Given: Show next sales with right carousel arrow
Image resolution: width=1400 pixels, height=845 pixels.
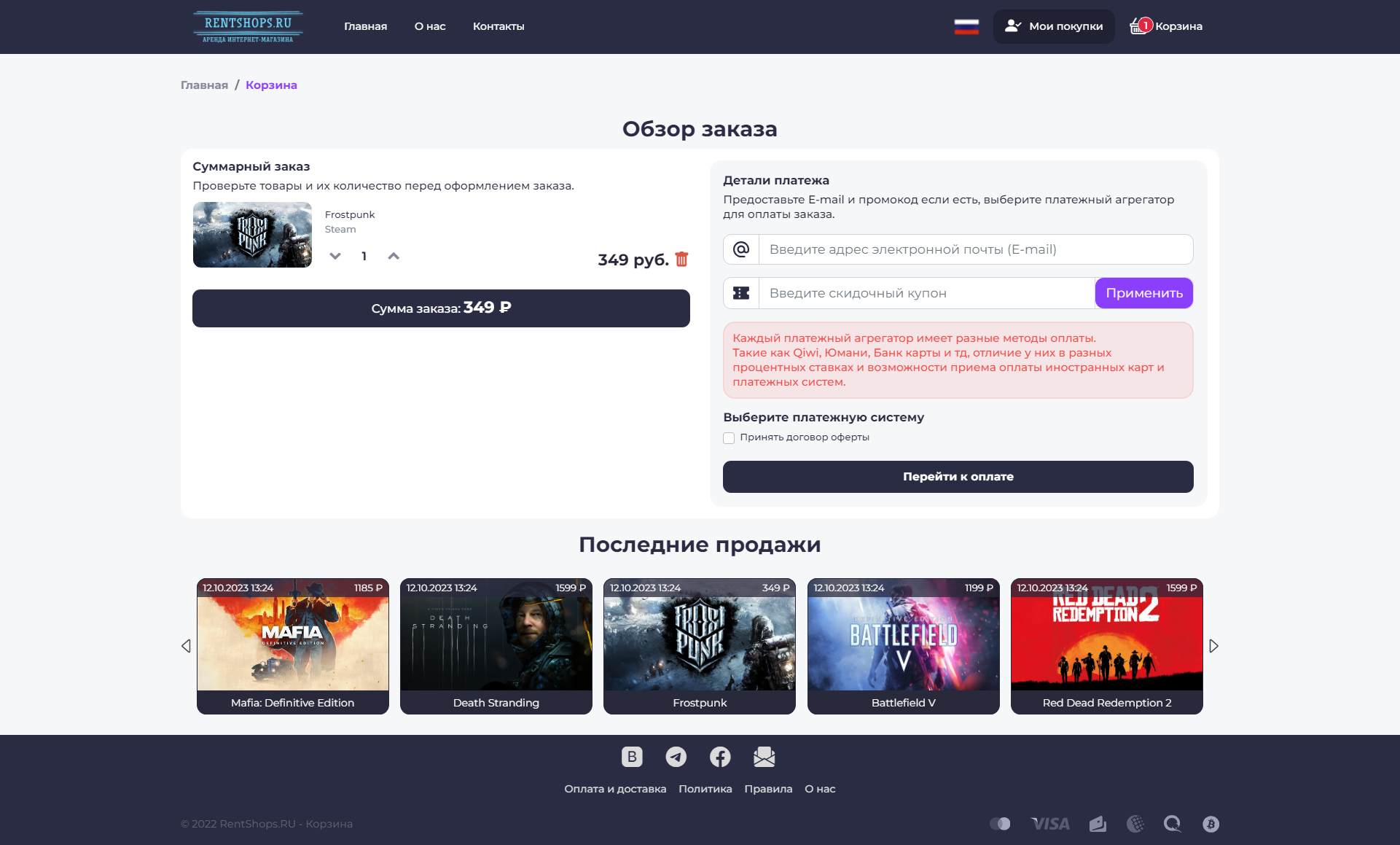Looking at the screenshot, I should pyautogui.click(x=1213, y=646).
